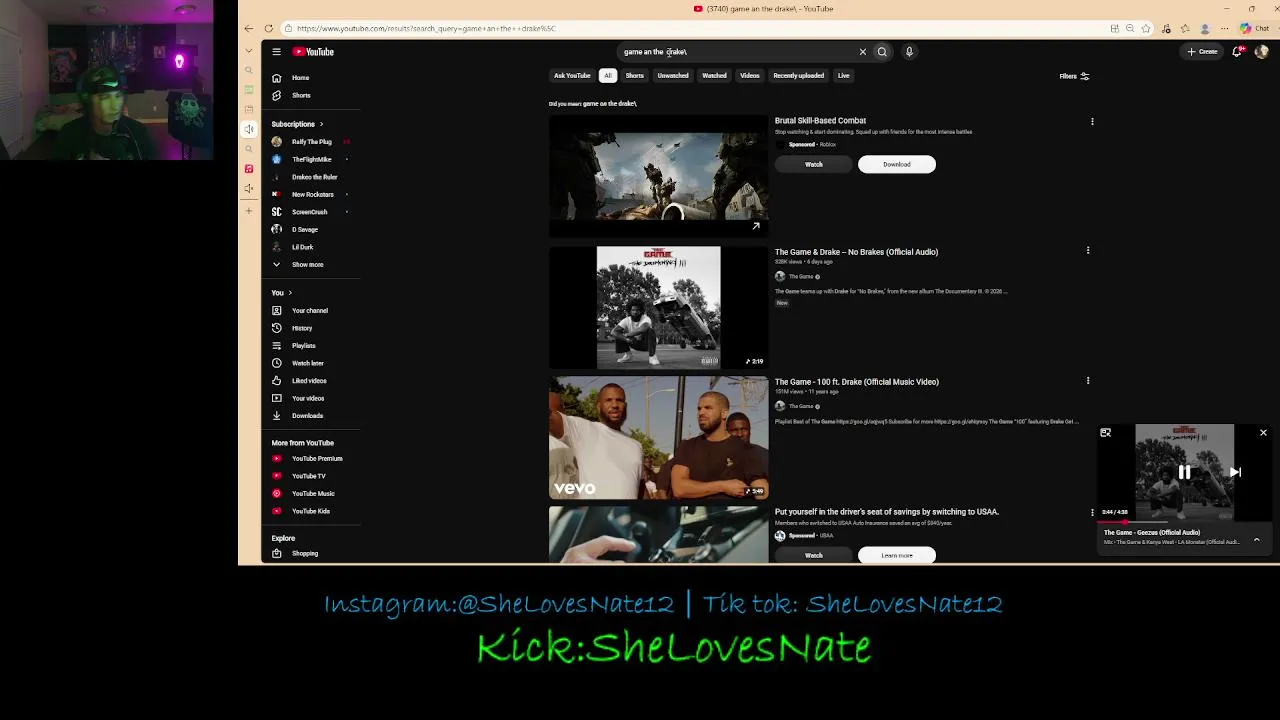Add a new item to browser sidebar

pos(249,210)
